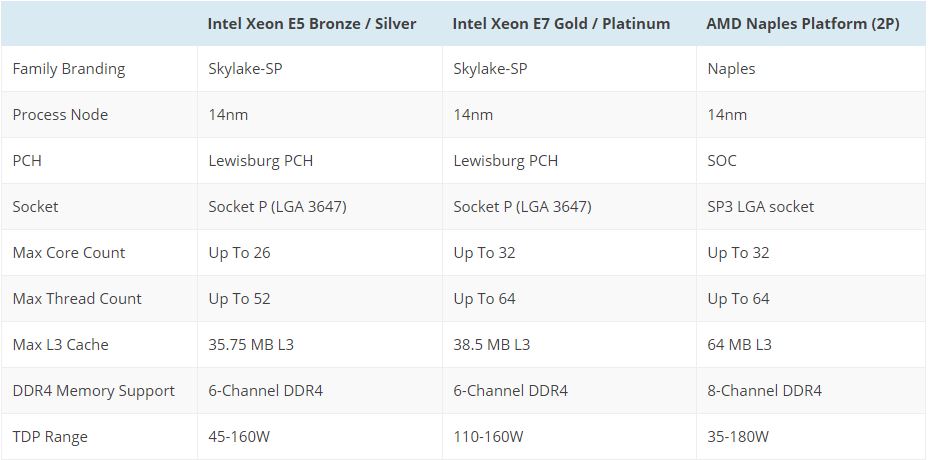930x460 pixels.
Task: Select the DDR4 Memory Support row label
Action: [x=93, y=391]
